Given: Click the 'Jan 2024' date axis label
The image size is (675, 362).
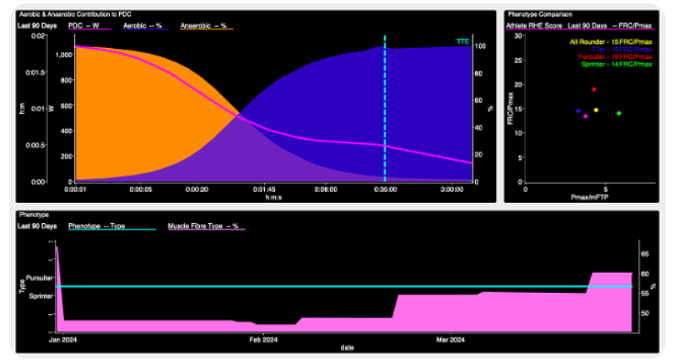Looking at the screenshot, I should pyautogui.click(x=63, y=340).
